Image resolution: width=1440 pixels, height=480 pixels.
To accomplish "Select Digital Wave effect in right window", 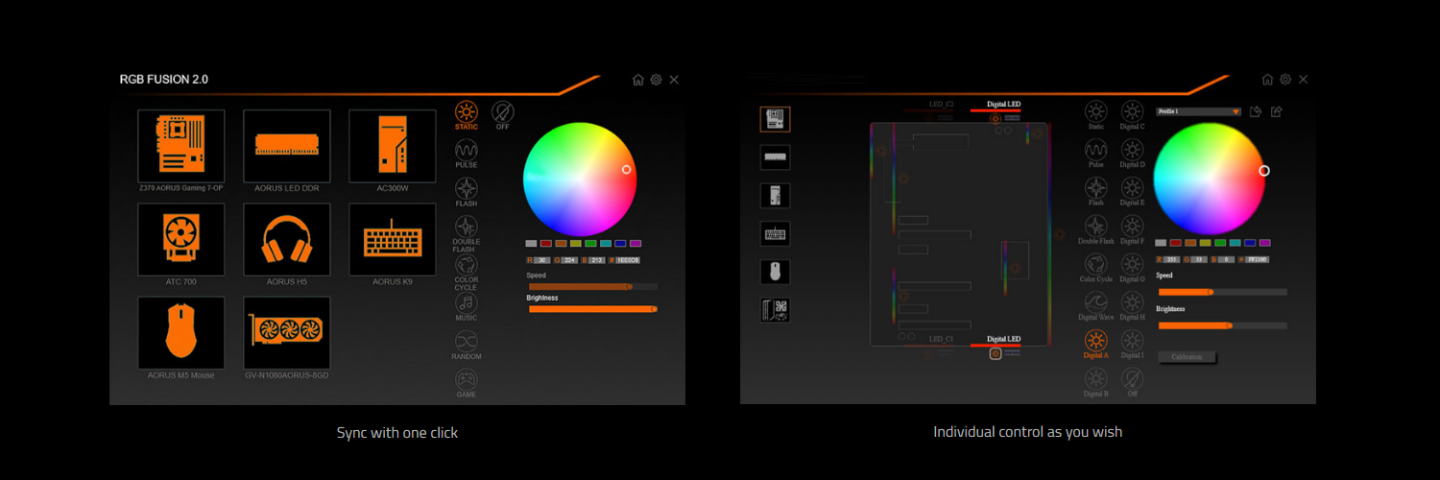I will pyautogui.click(x=1096, y=303).
